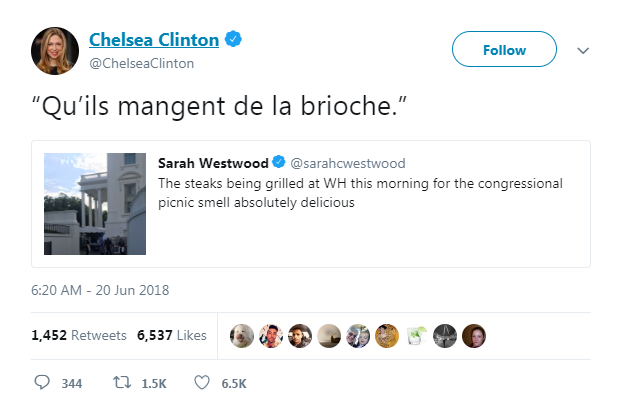
Task: Click the quoted tweet text about steaks
Action: click(x=360, y=193)
